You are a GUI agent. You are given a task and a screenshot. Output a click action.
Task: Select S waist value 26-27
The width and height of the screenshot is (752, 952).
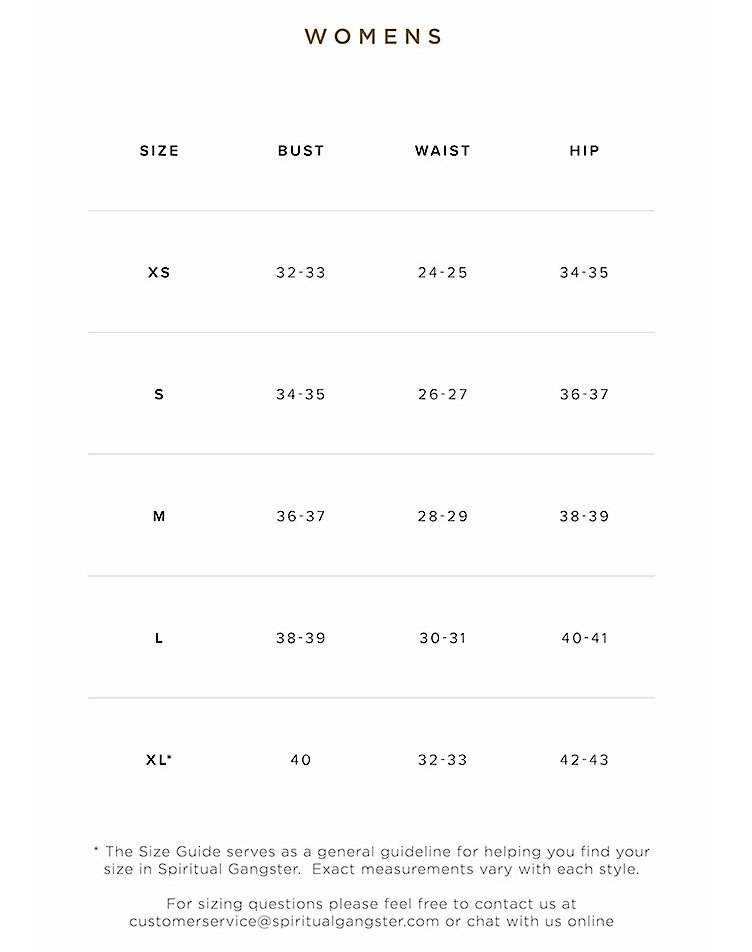pos(442,395)
